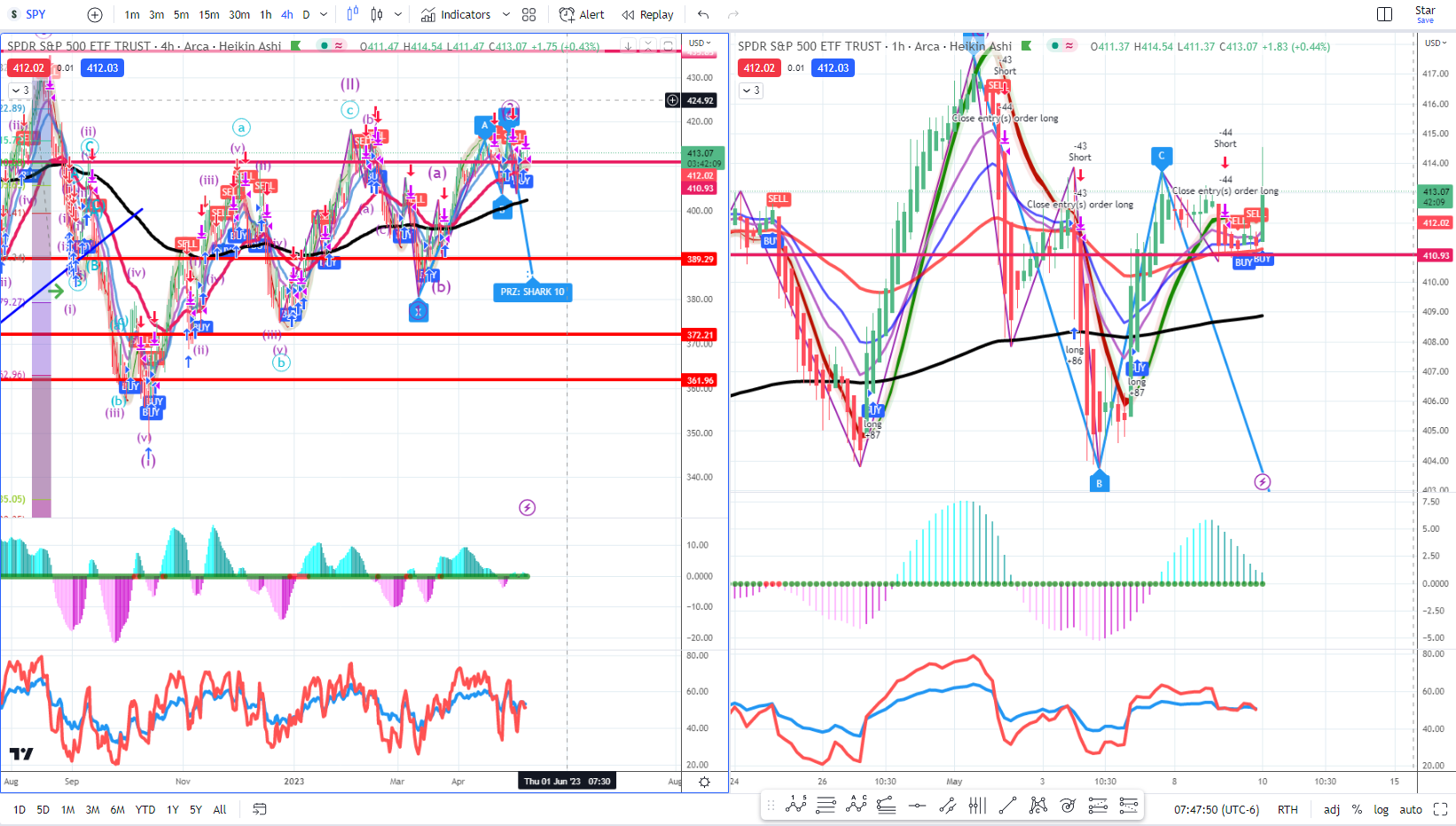This screenshot has width=1456, height=826.
Task: Select the trend-based Fib extension tool
Action: (886, 806)
